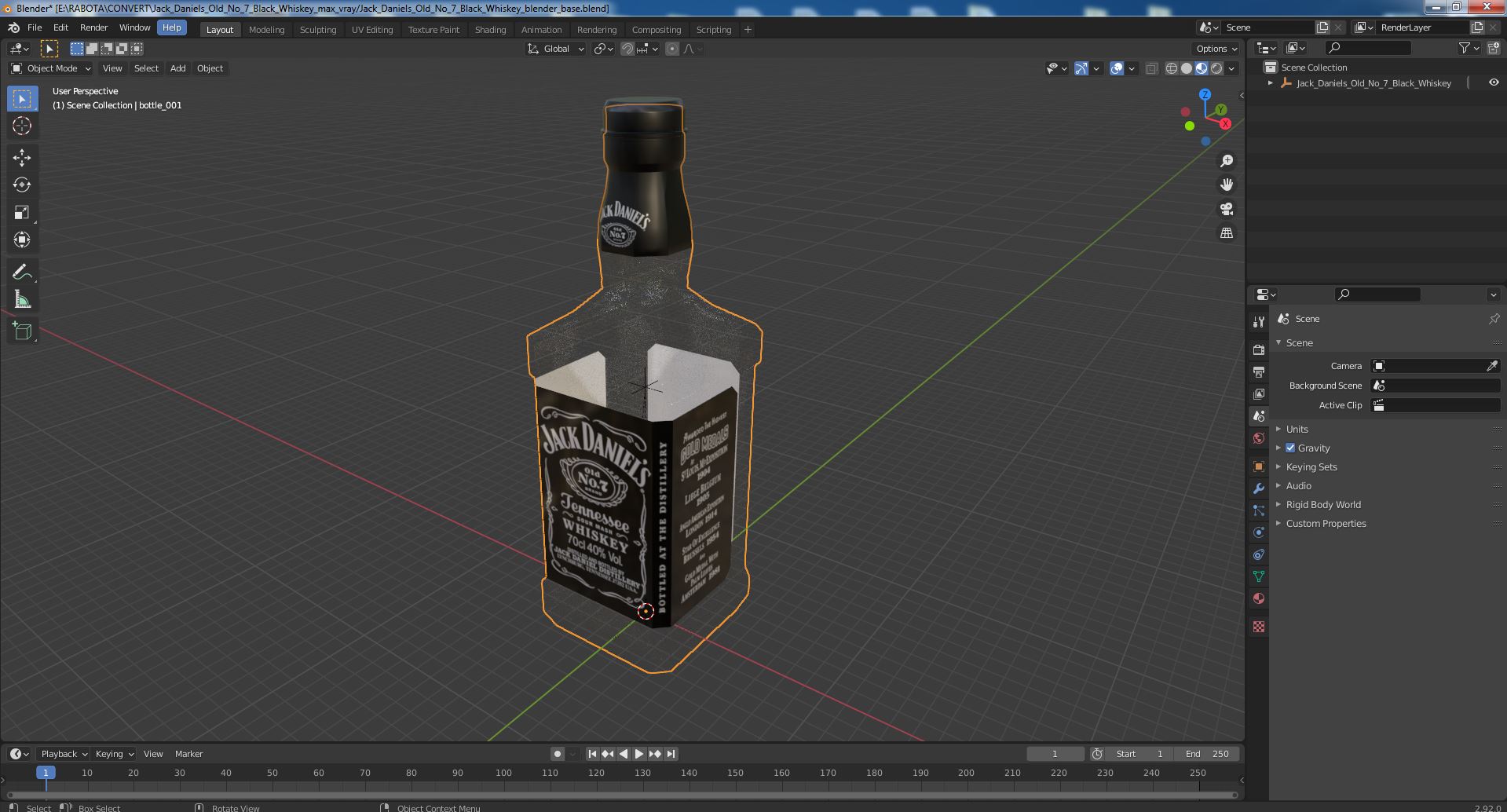Click the Start frame field
The image size is (1507, 812).
point(1140,754)
